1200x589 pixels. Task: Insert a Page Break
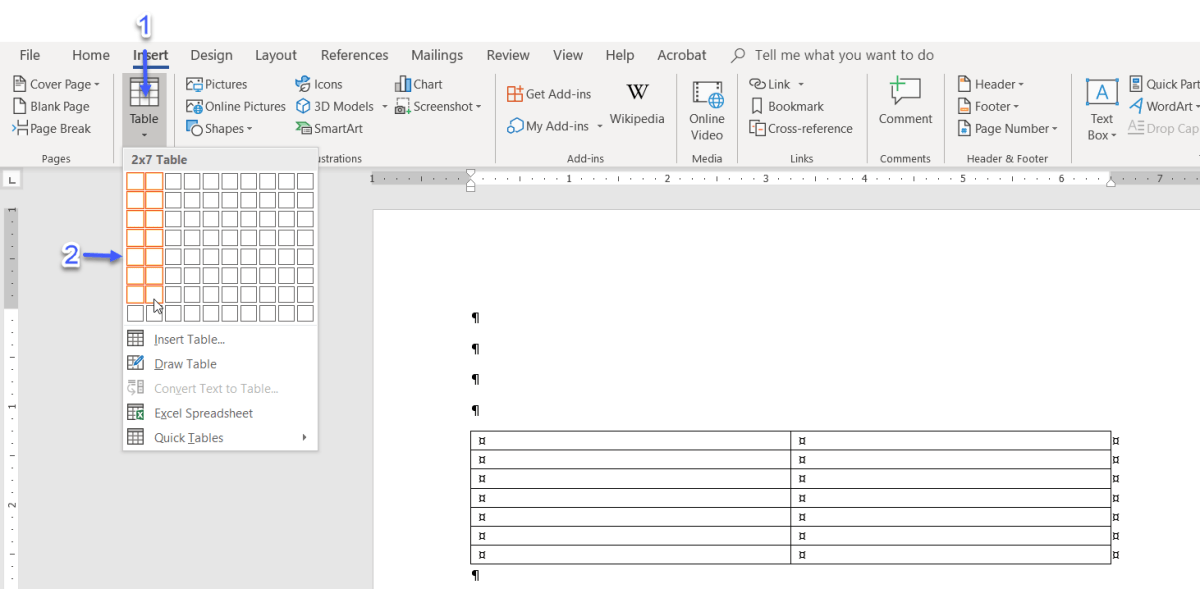pyautogui.click(x=51, y=128)
